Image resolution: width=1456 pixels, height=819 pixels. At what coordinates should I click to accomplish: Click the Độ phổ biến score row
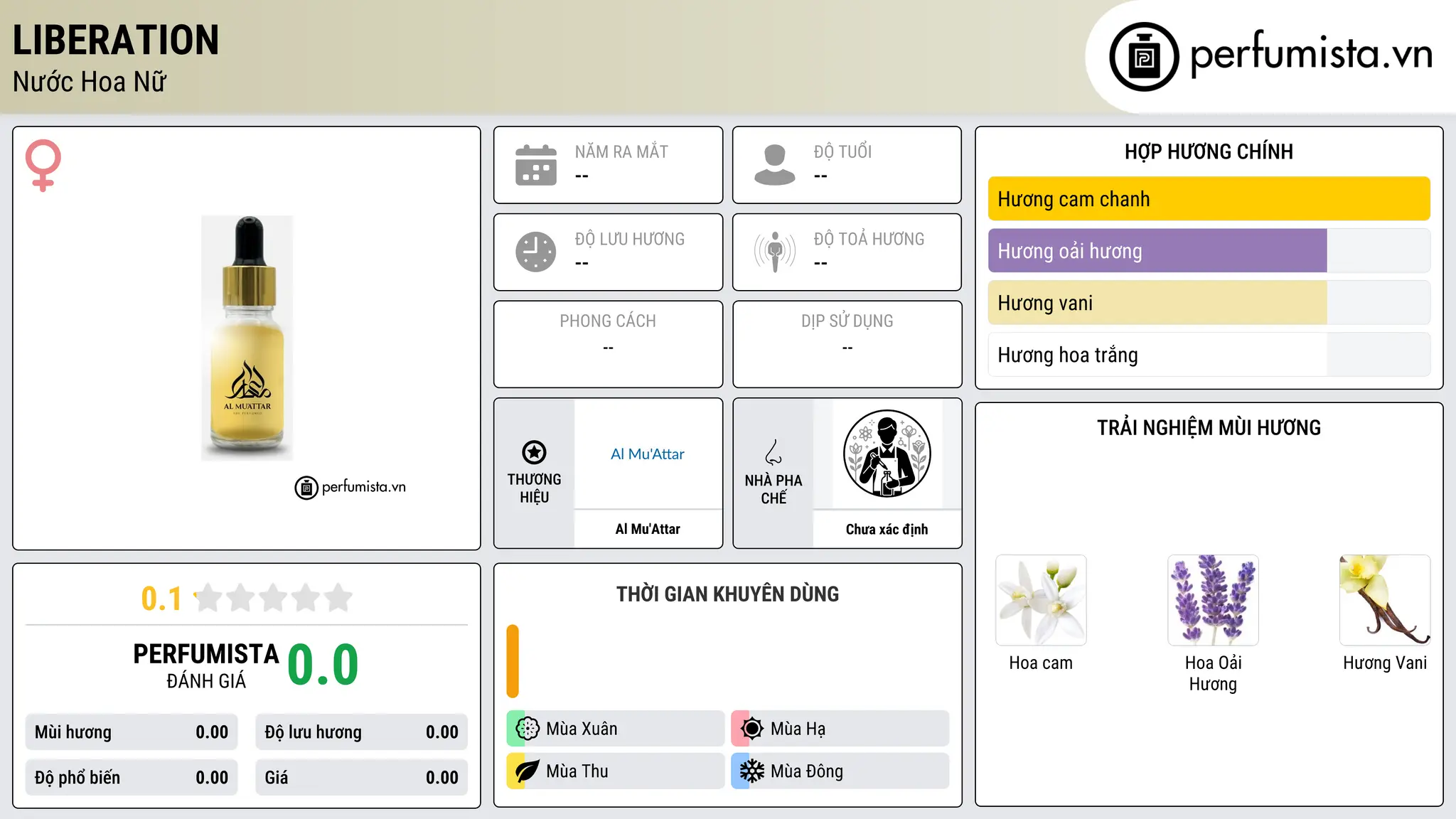coord(132,778)
